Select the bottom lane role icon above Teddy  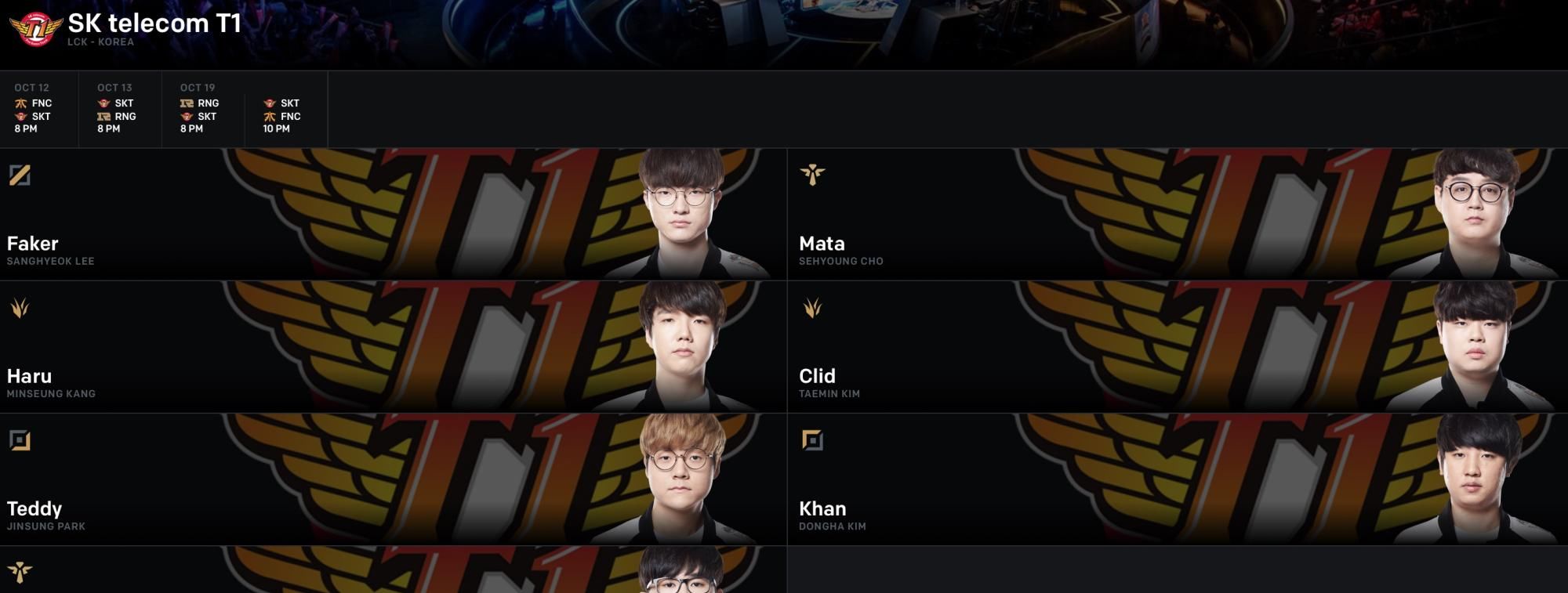coord(20,440)
